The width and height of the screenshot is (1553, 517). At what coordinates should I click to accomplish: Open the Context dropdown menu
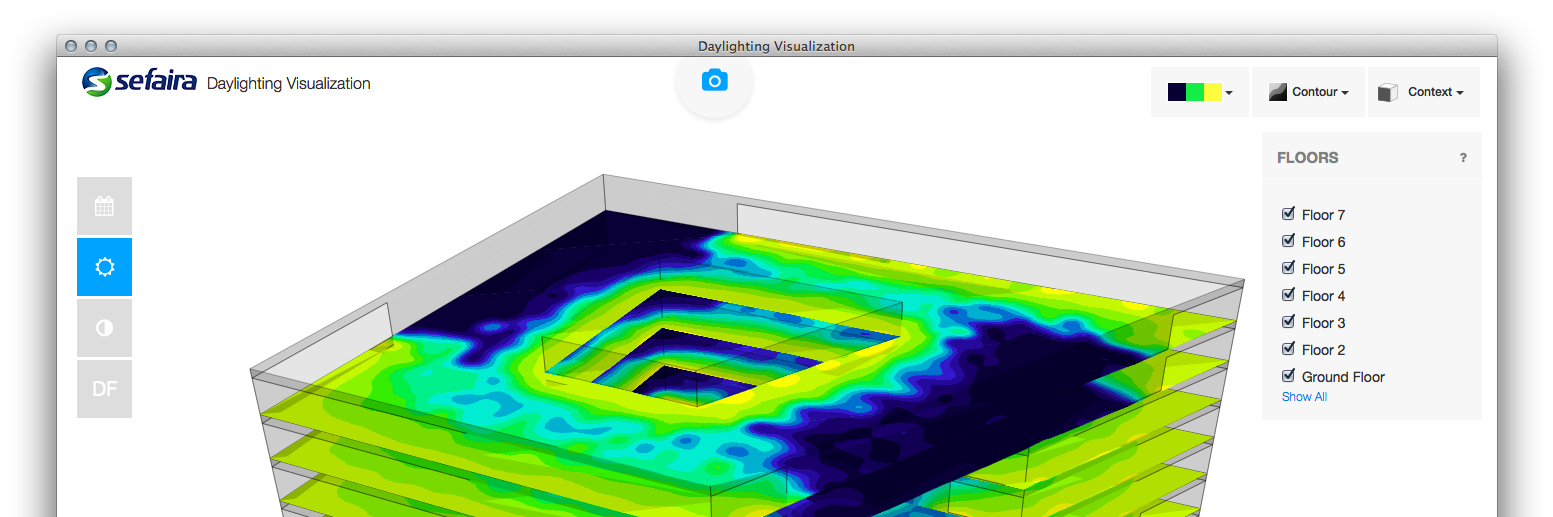point(1423,92)
